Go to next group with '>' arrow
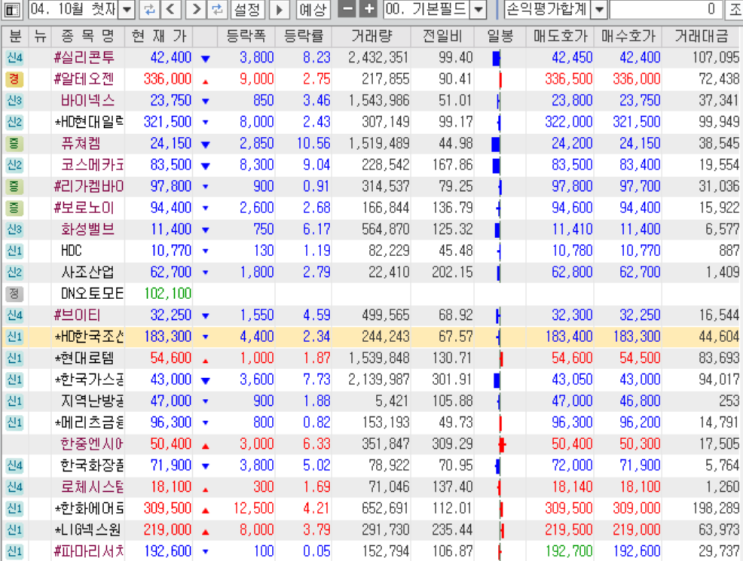Image resolution: width=743 pixels, height=561 pixels. [x=196, y=9]
